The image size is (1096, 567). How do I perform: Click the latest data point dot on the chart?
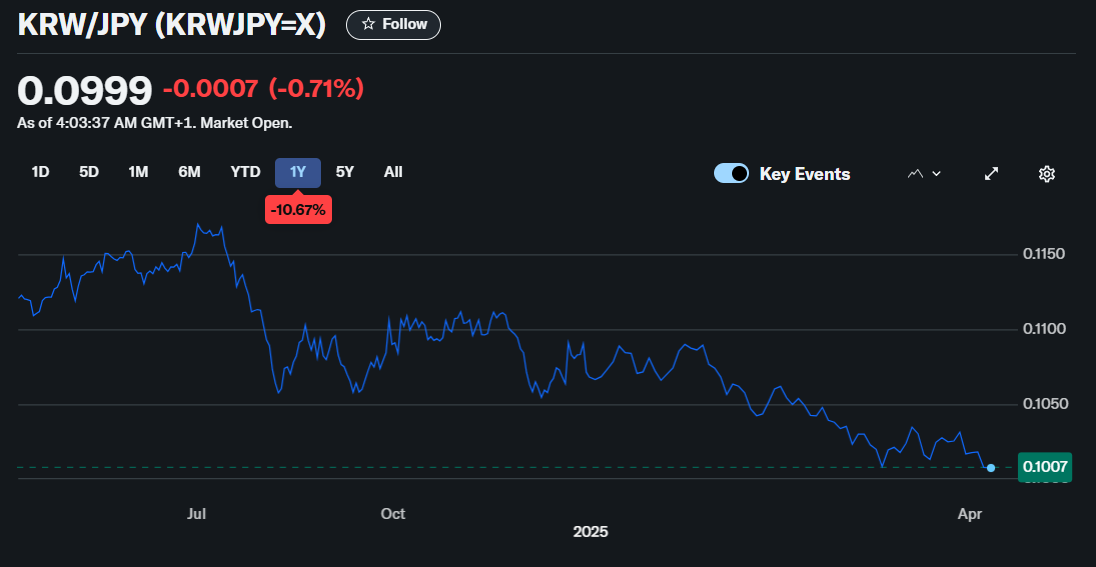click(990, 468)
